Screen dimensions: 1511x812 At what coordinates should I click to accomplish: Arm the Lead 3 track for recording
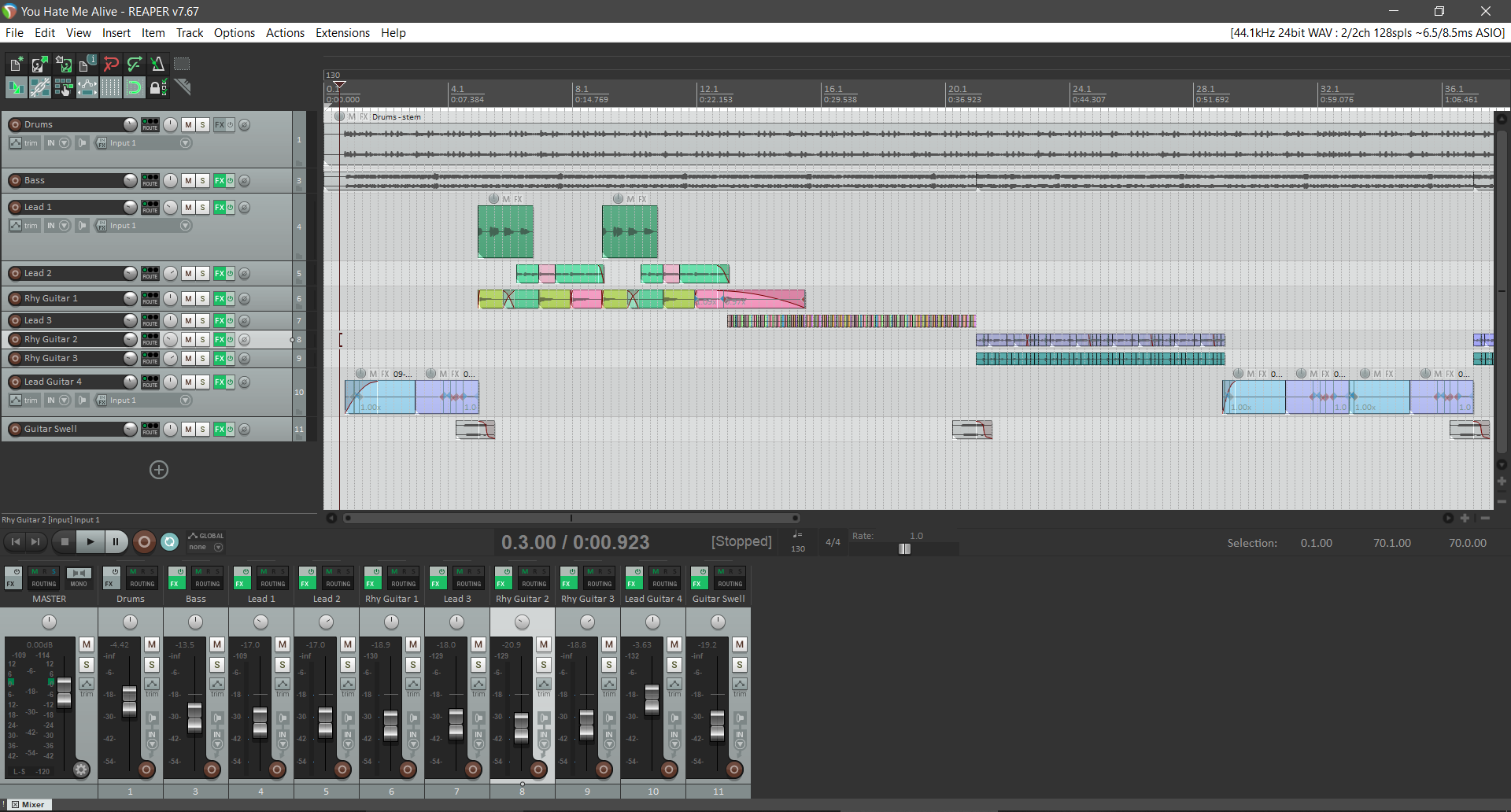15,320
